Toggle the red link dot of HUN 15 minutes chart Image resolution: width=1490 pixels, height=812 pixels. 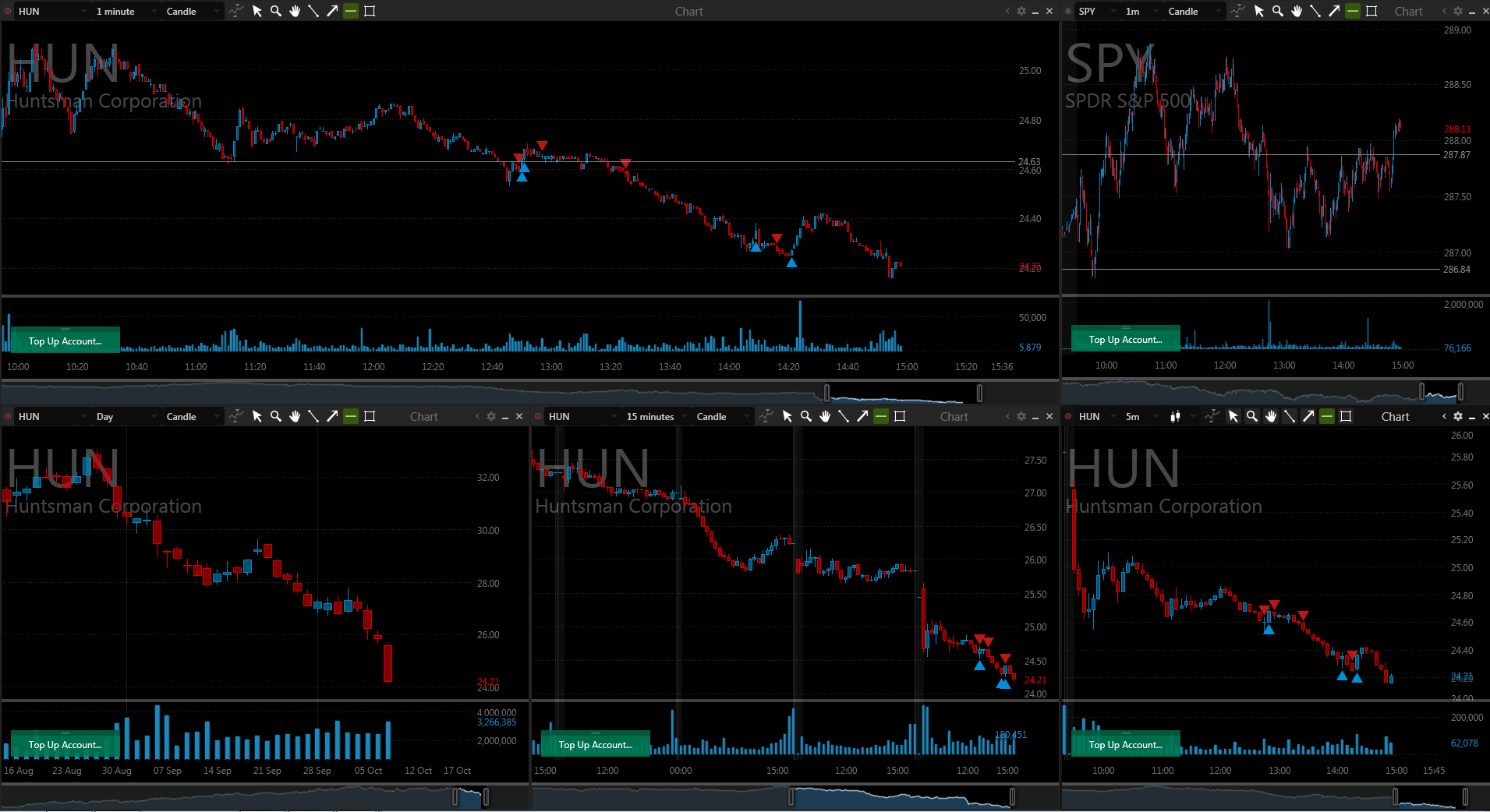(538, 416)
